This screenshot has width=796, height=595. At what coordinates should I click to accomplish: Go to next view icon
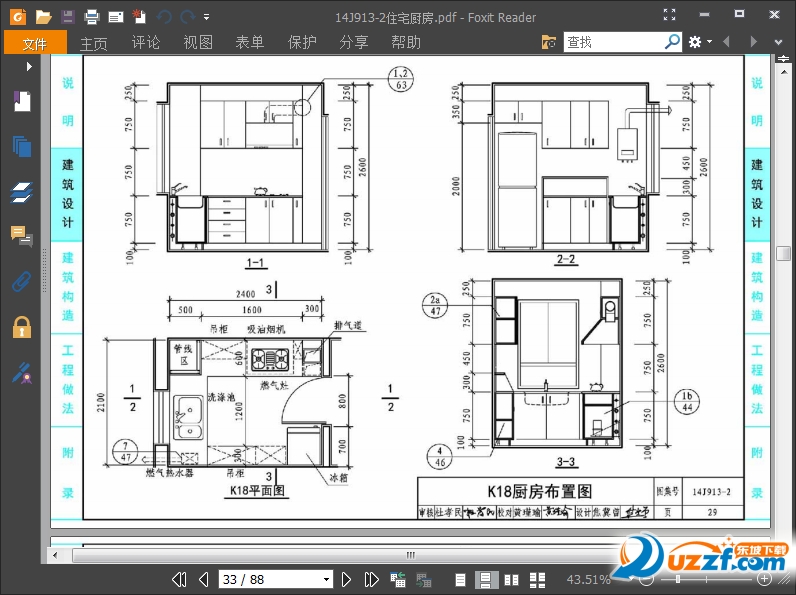[x=424, y=579]
